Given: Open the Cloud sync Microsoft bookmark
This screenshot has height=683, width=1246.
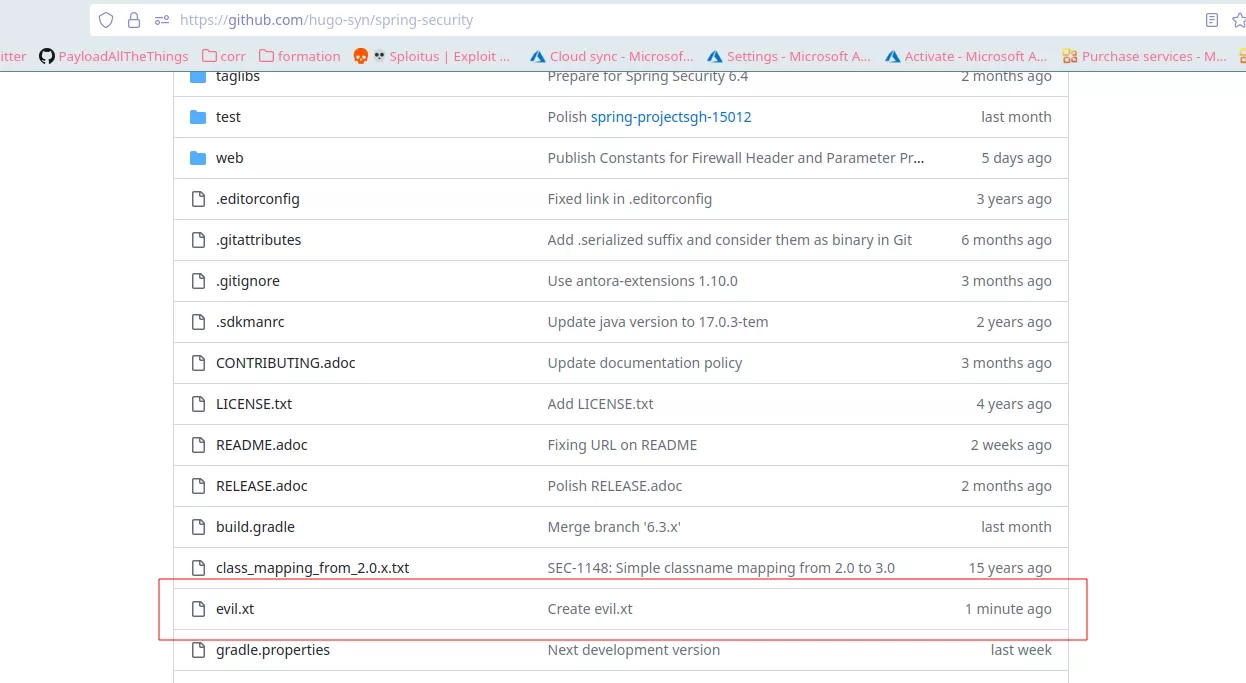Looking at the screenshot, I should pyautogui.click(x=612, y=56).
